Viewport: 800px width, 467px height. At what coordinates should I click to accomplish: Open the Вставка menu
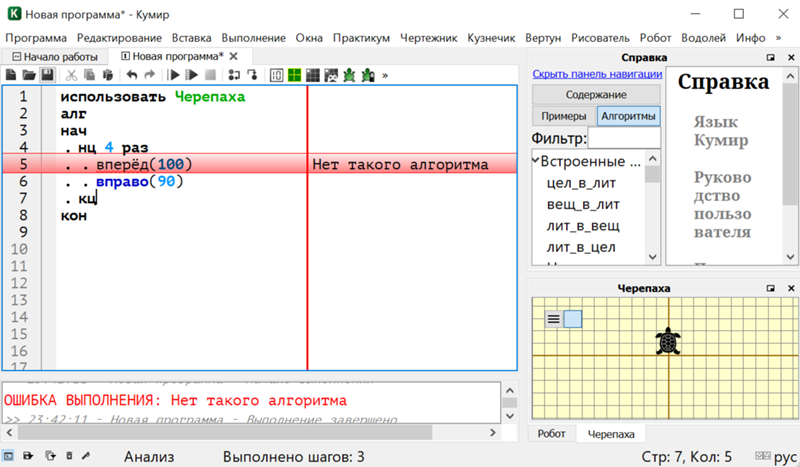coord(191,38)
